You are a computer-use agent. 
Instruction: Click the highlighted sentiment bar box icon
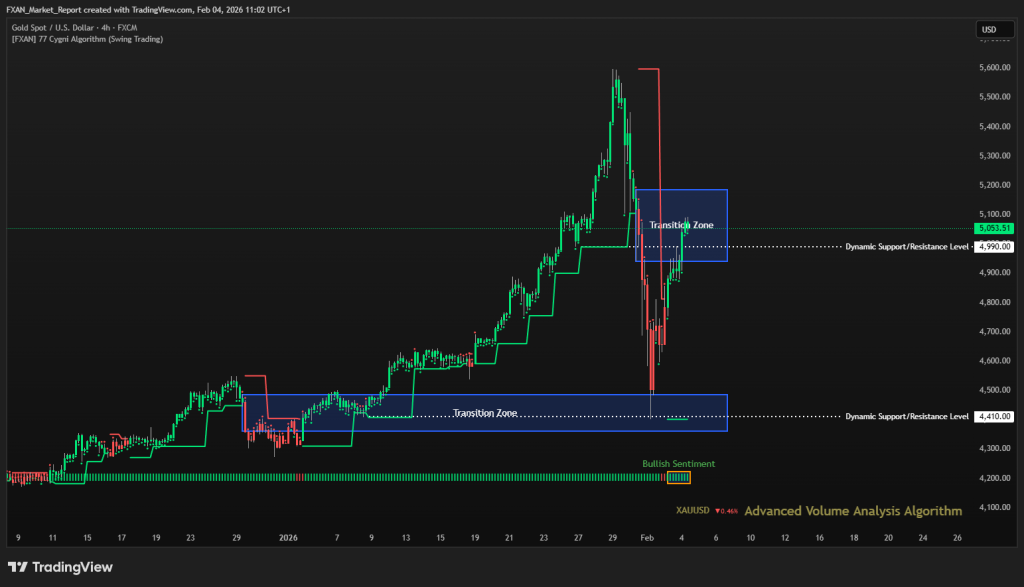(679, 478)
